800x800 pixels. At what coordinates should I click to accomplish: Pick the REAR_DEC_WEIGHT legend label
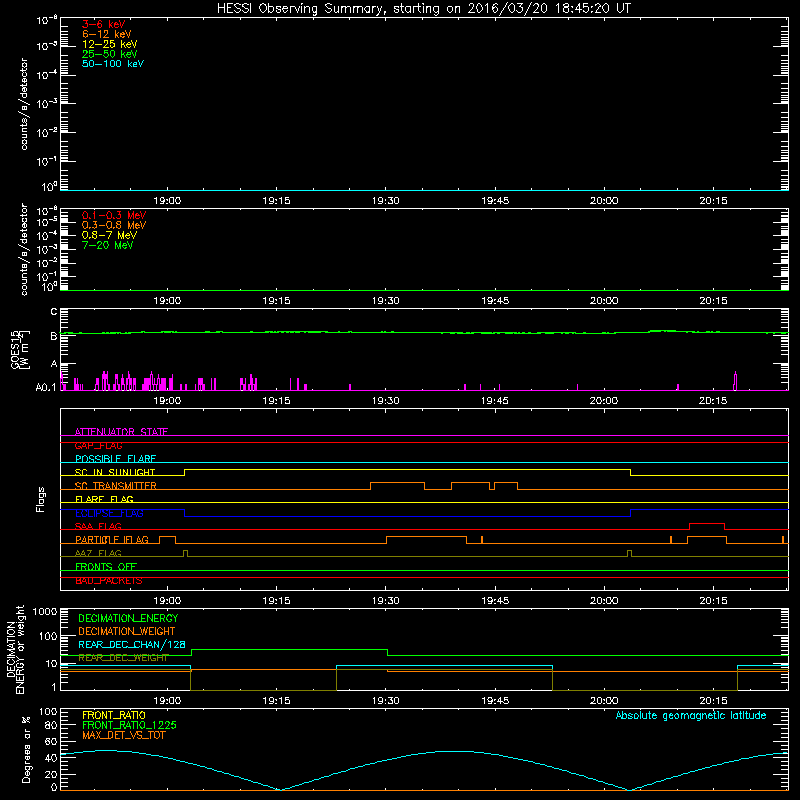click(123, 658)
